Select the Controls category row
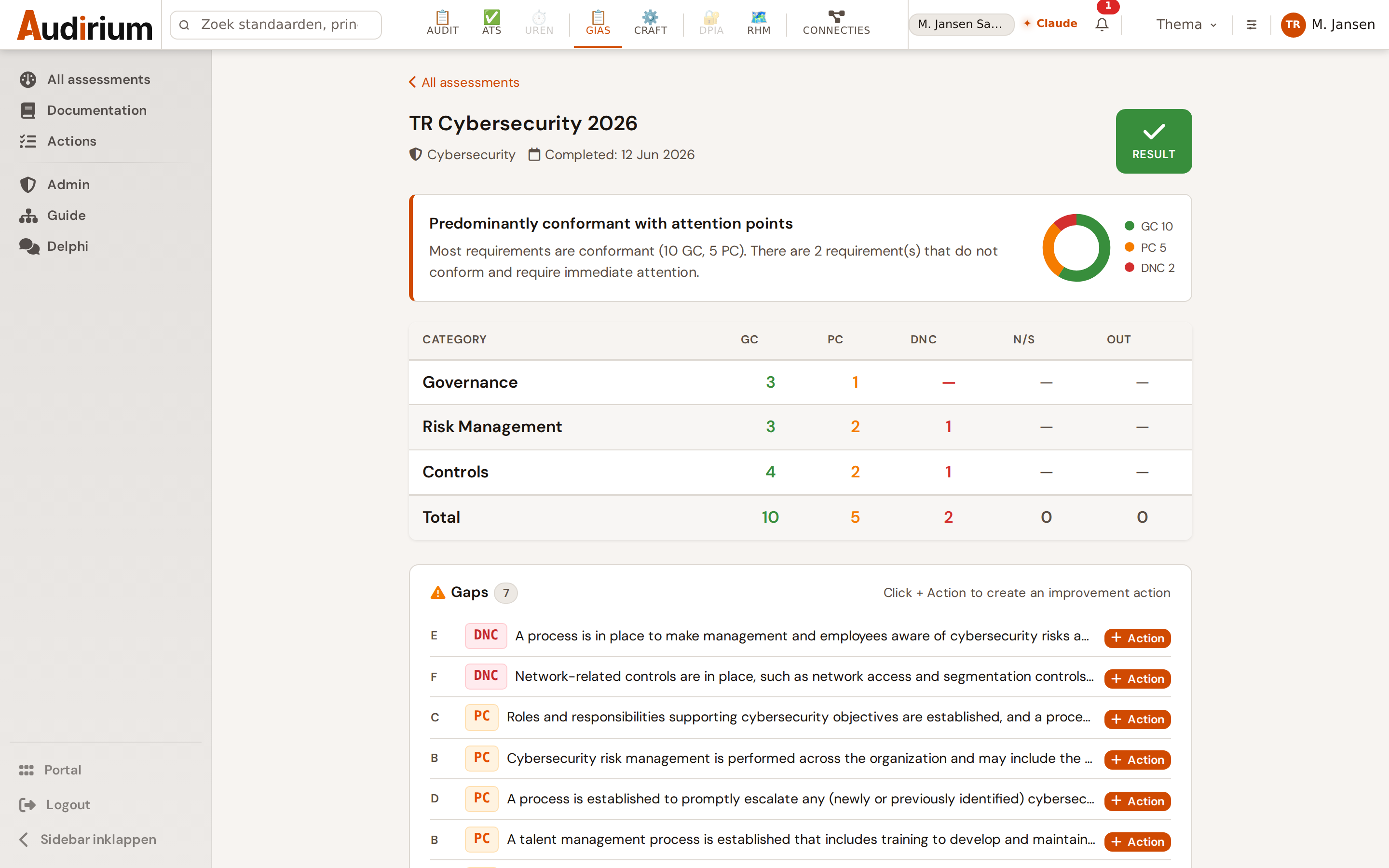The height and width of the screenshot is (868, 1389). tap(800, 472)
